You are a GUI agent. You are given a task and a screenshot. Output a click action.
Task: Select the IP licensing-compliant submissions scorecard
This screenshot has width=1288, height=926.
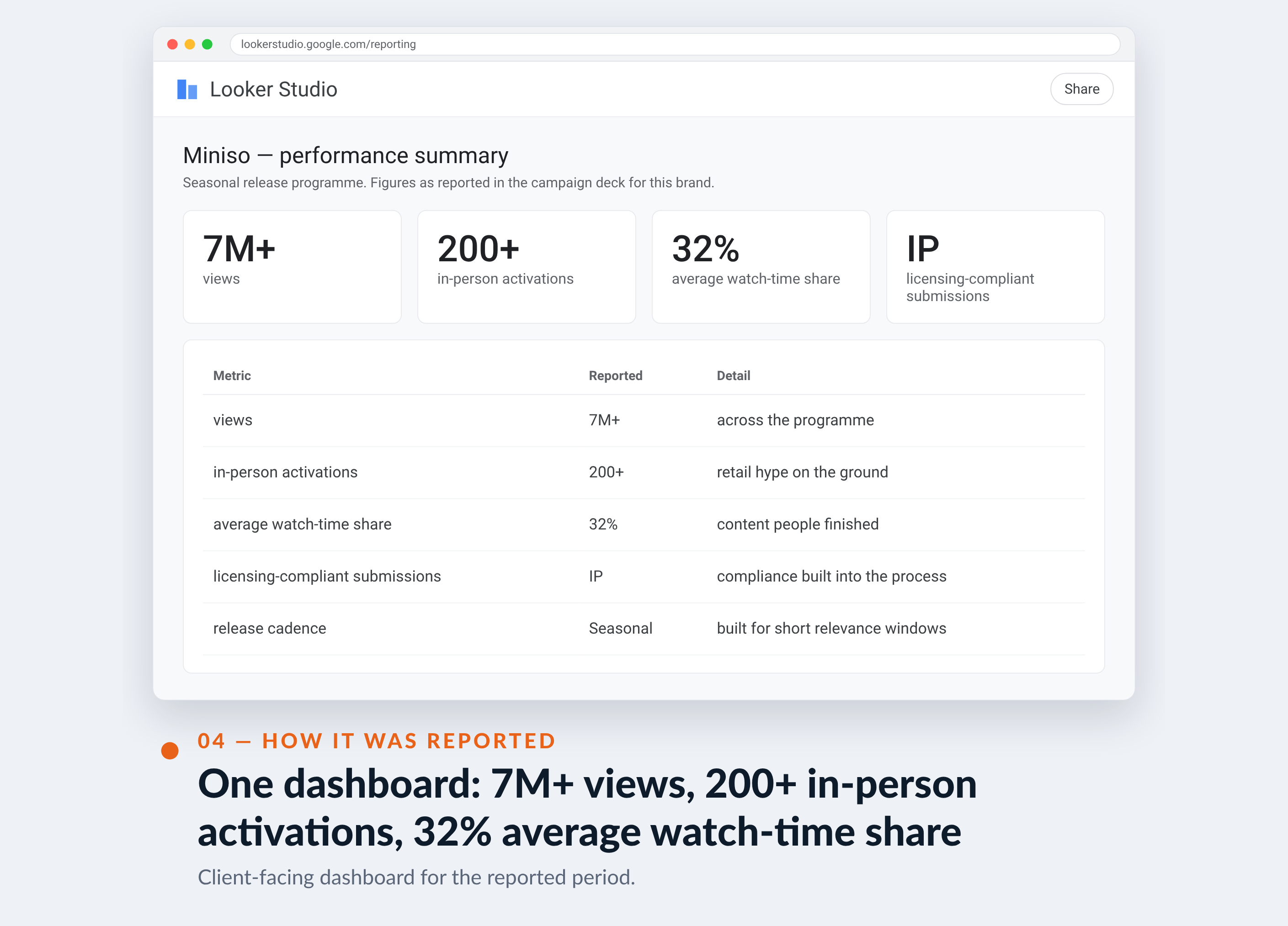point(995,267)
